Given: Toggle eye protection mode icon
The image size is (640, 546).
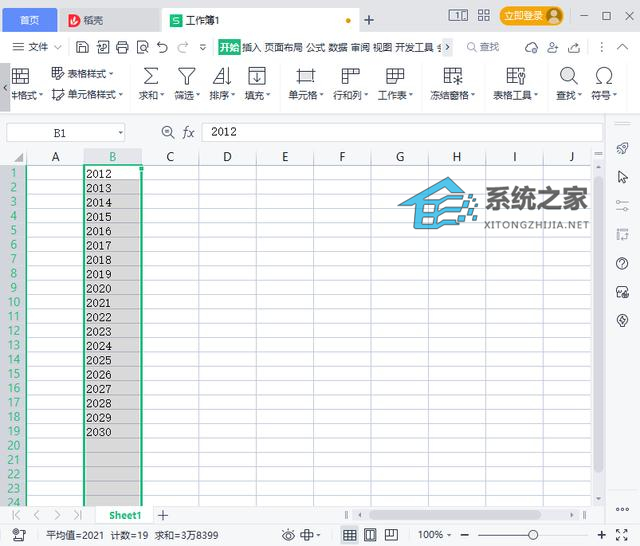Looking at the screenshot, I should [x=288, y=535].
